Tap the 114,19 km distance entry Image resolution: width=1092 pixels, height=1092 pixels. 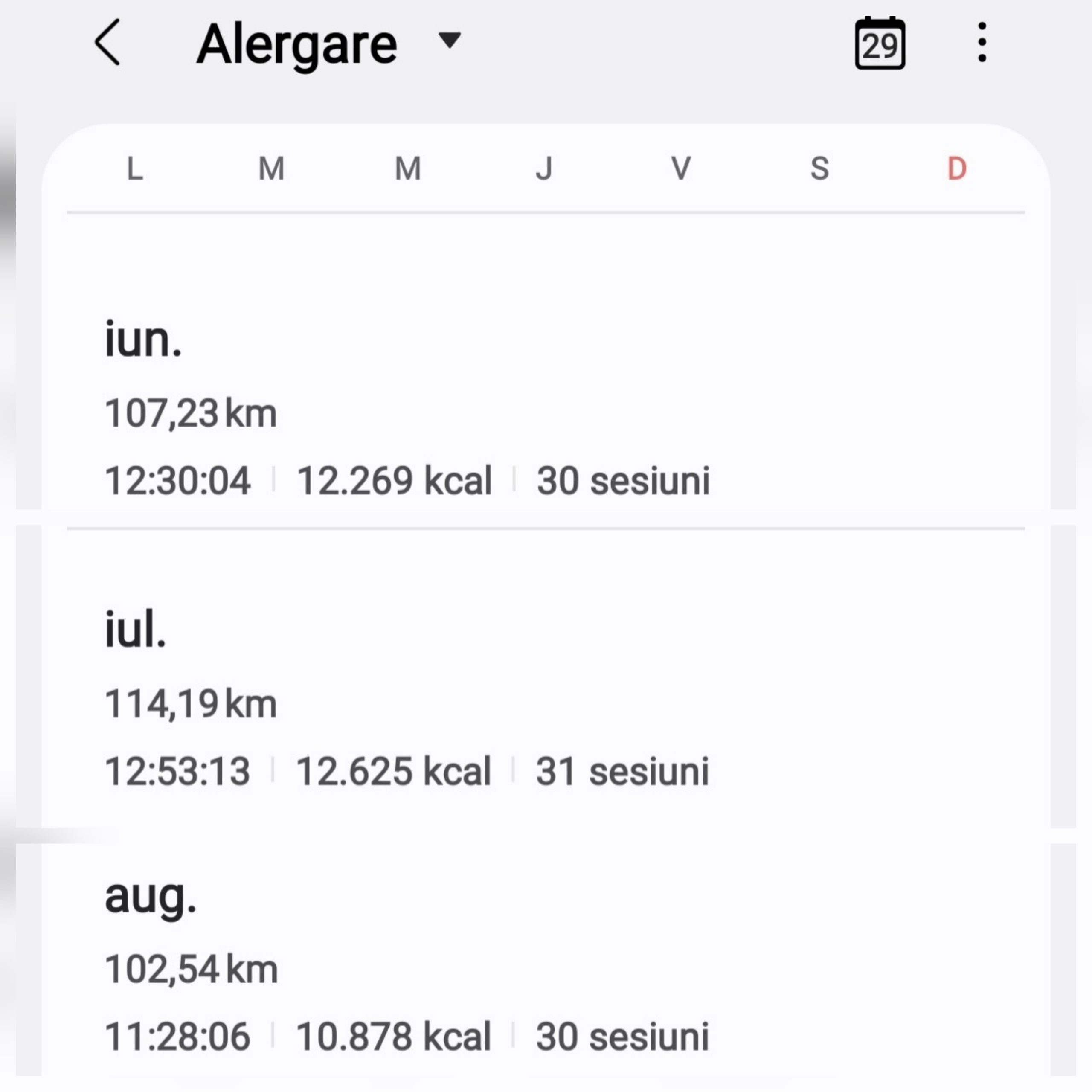pyautogui.click(x=191, y=704)
